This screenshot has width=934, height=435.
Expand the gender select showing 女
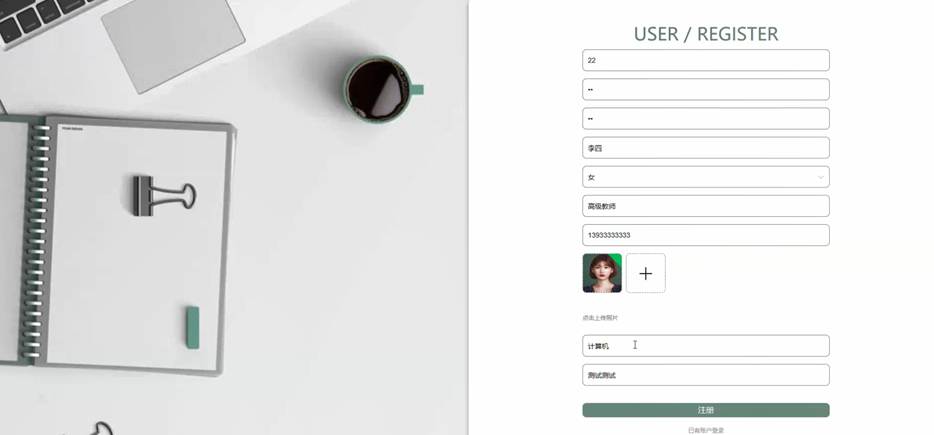pyautogui.click(x=706, y=177)
